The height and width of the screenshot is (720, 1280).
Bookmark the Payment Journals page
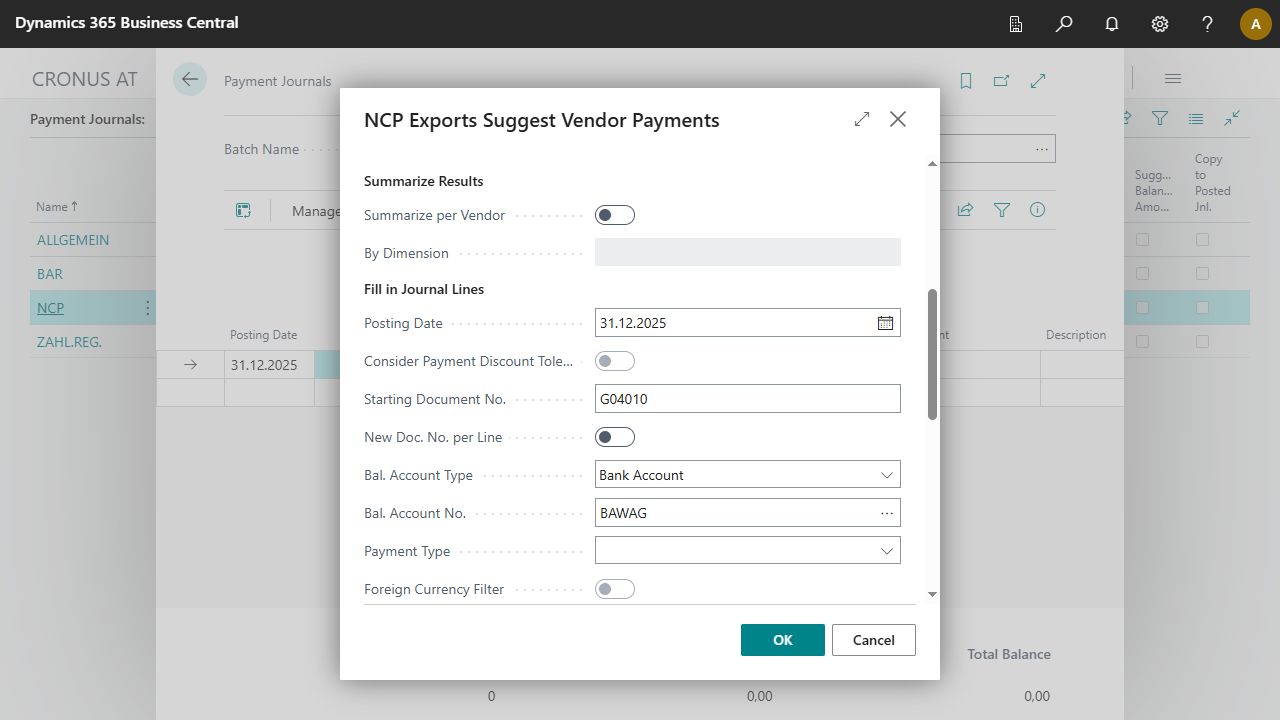click(x=966, y=81)
